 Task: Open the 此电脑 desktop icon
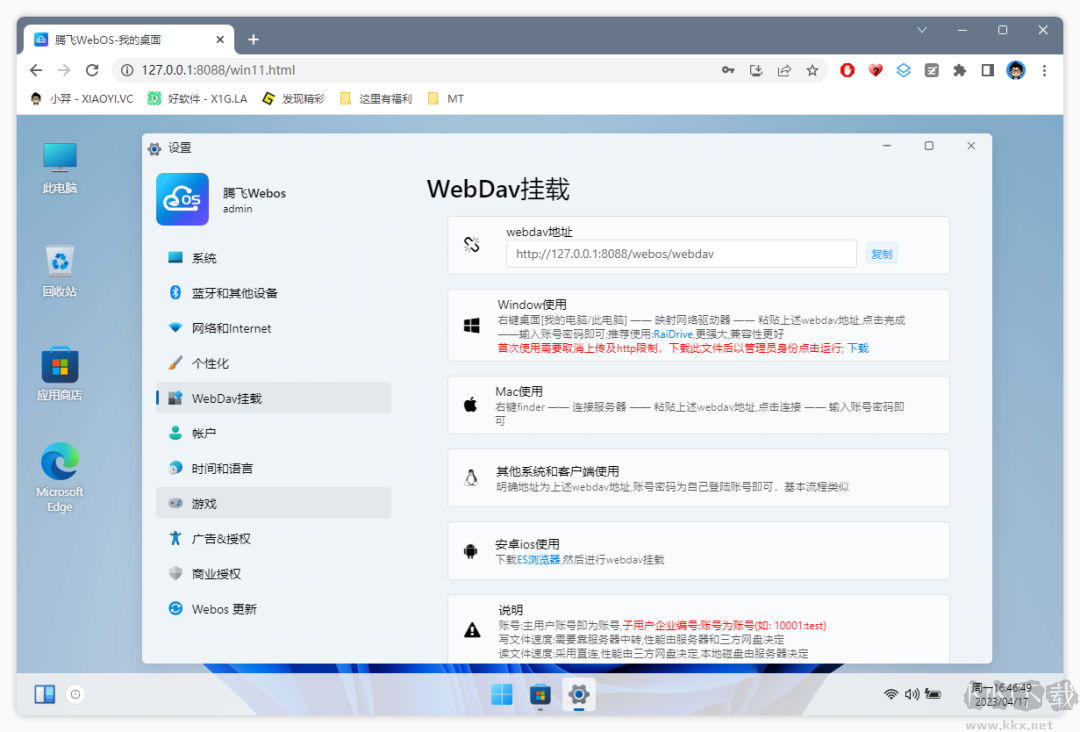[60, 167]
